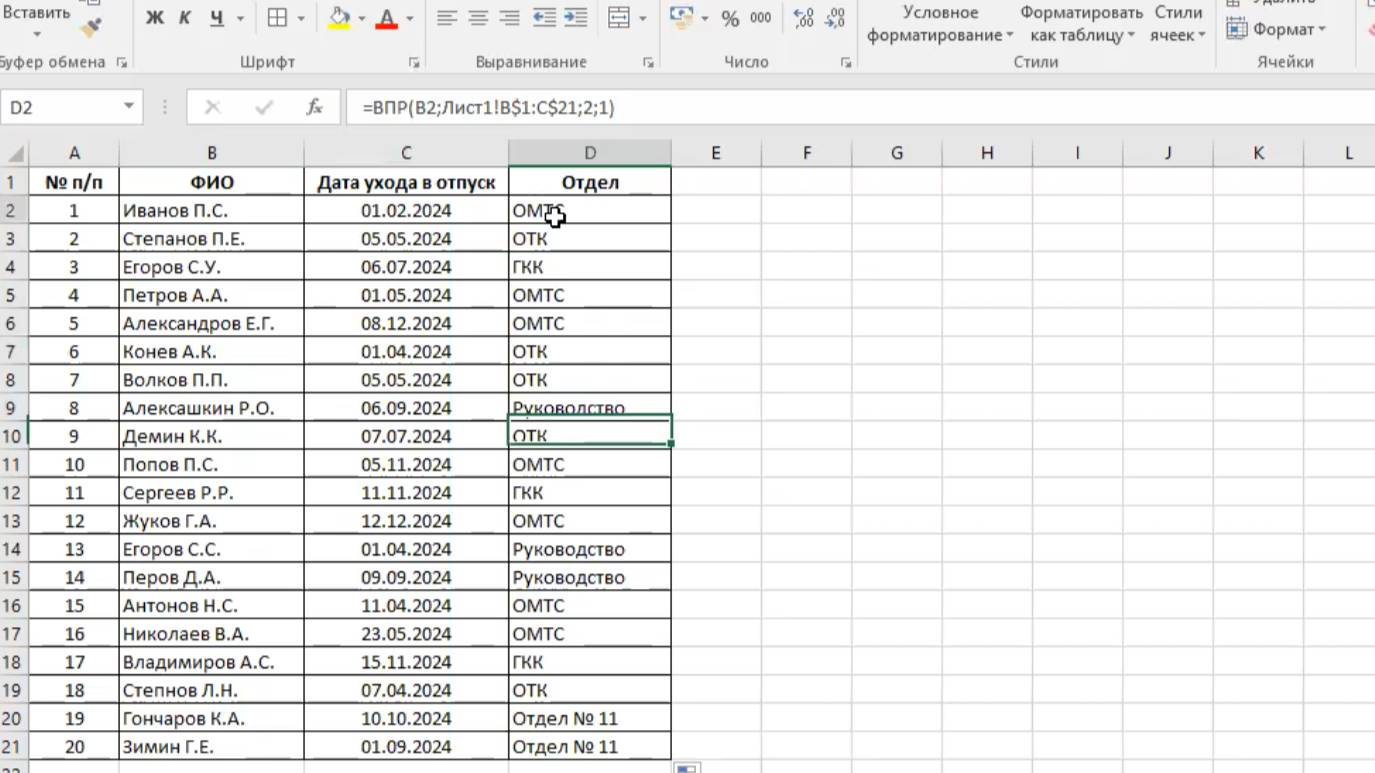Select the 'ОТК' cell in Степнов Л.Н. row

(590, 690)
